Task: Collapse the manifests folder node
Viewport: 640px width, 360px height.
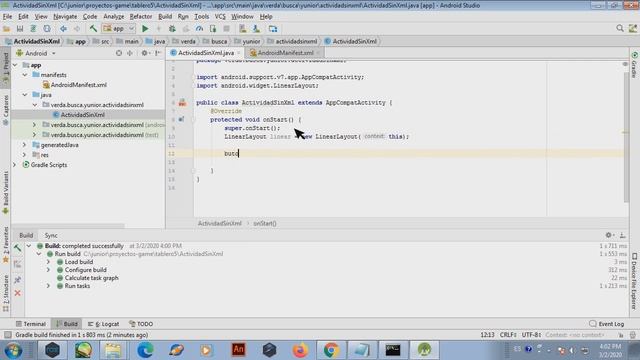Action: click(x=25, y=75)
